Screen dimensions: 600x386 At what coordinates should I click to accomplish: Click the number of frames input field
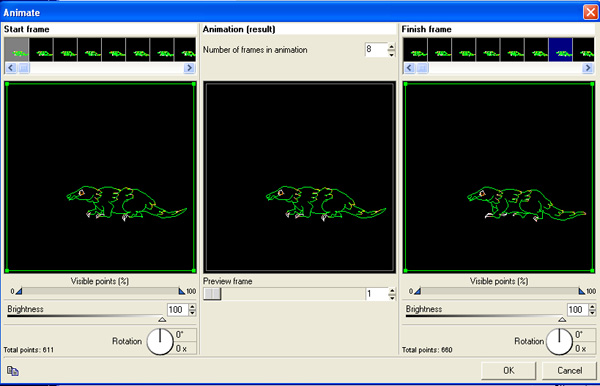coord(376,50)
